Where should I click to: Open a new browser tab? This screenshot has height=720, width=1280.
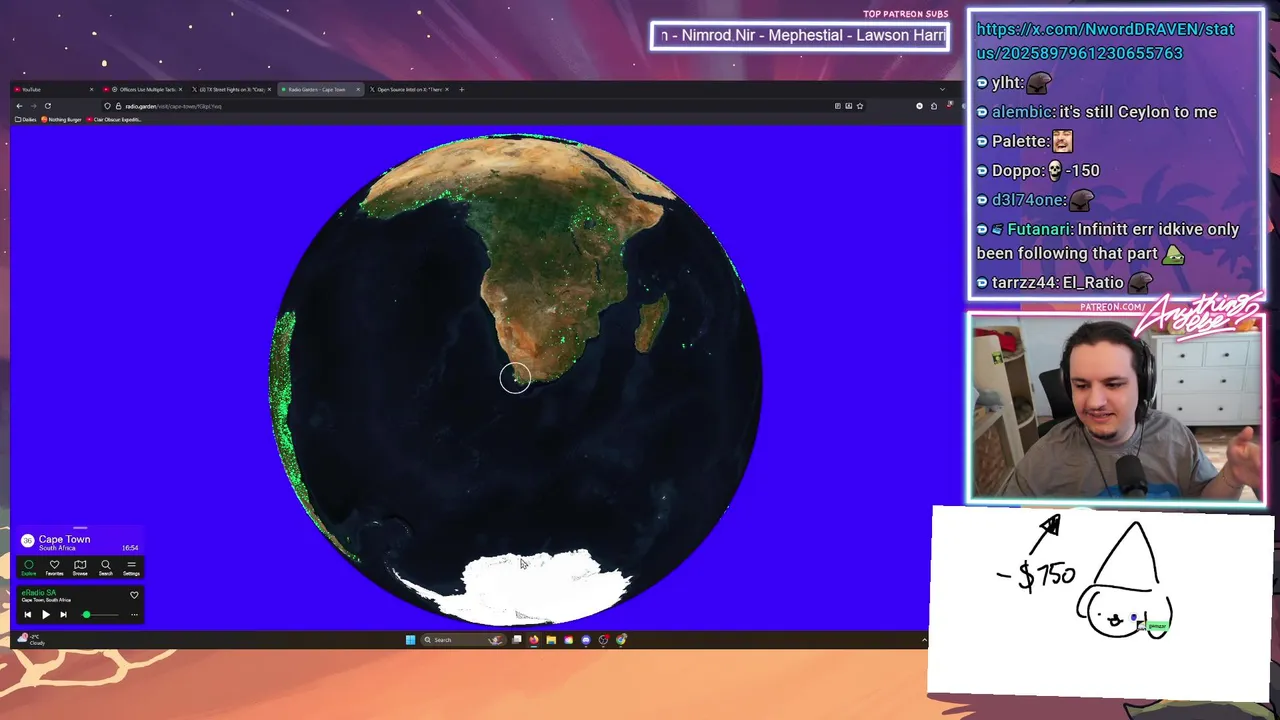(x=462, y=89)
